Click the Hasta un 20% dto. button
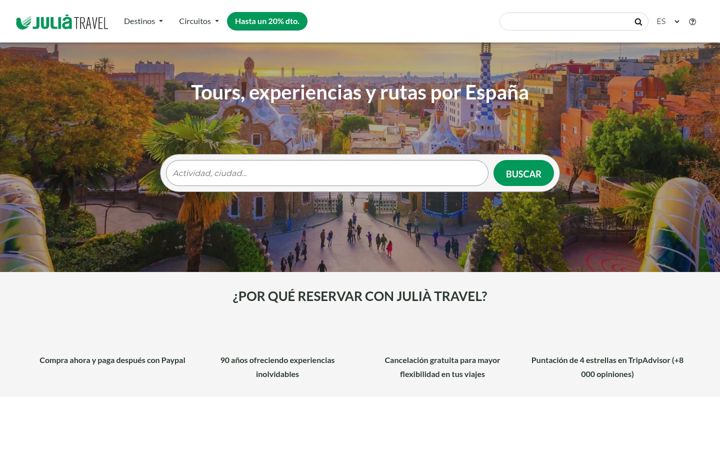 267,21
